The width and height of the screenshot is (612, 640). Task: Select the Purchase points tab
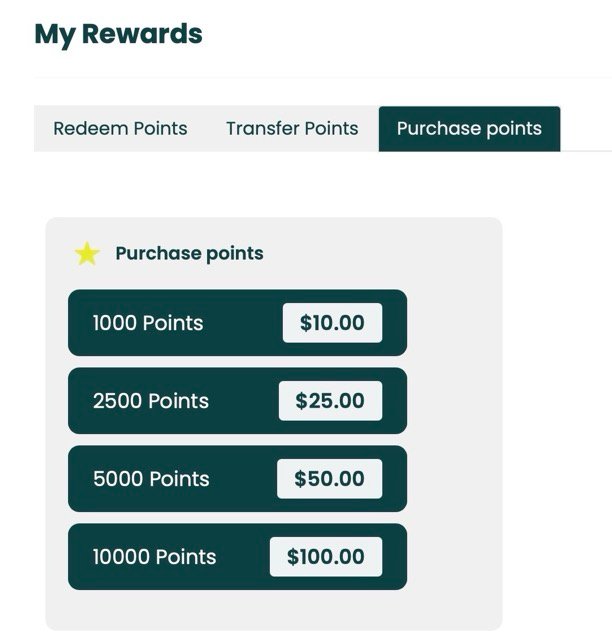[x=469, y=128]
